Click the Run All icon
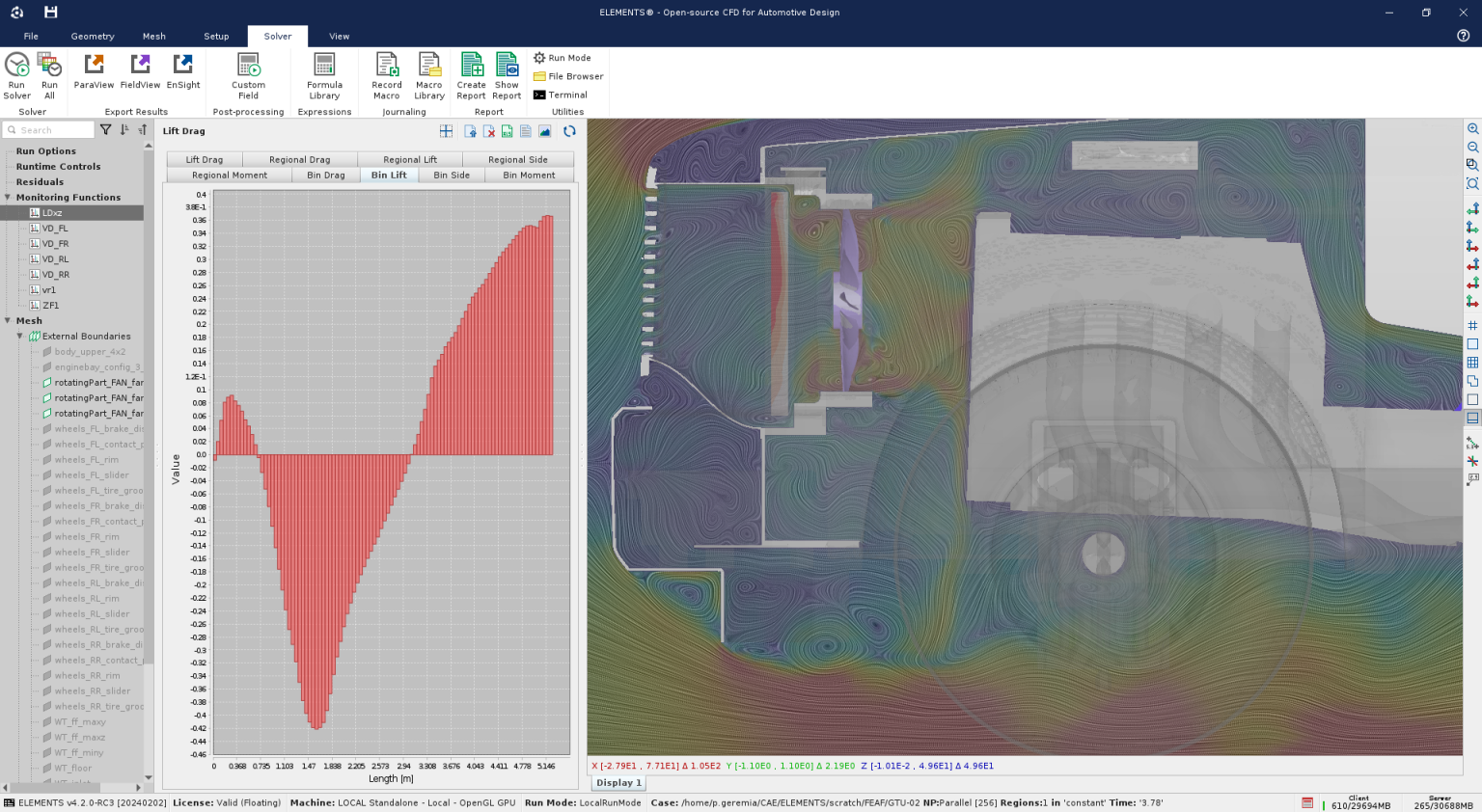This screenshot has height=812, width=1482. tap(49, 75)
